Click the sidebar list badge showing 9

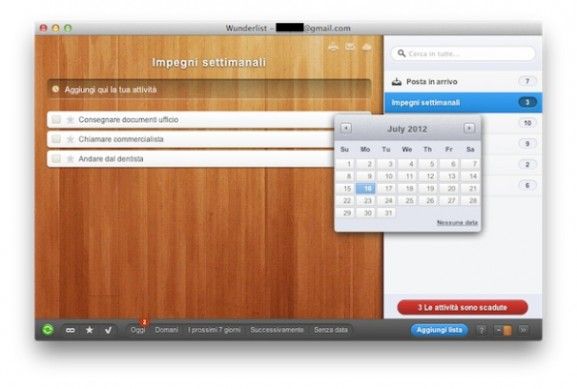(527, 144)
